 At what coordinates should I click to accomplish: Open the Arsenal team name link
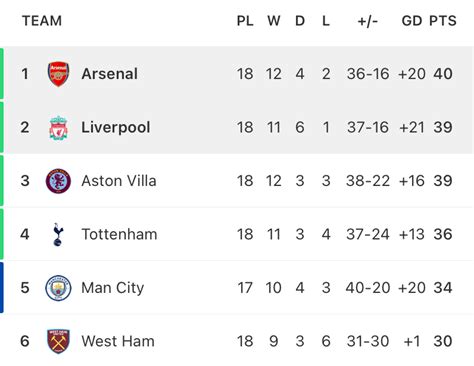point(110,74)
